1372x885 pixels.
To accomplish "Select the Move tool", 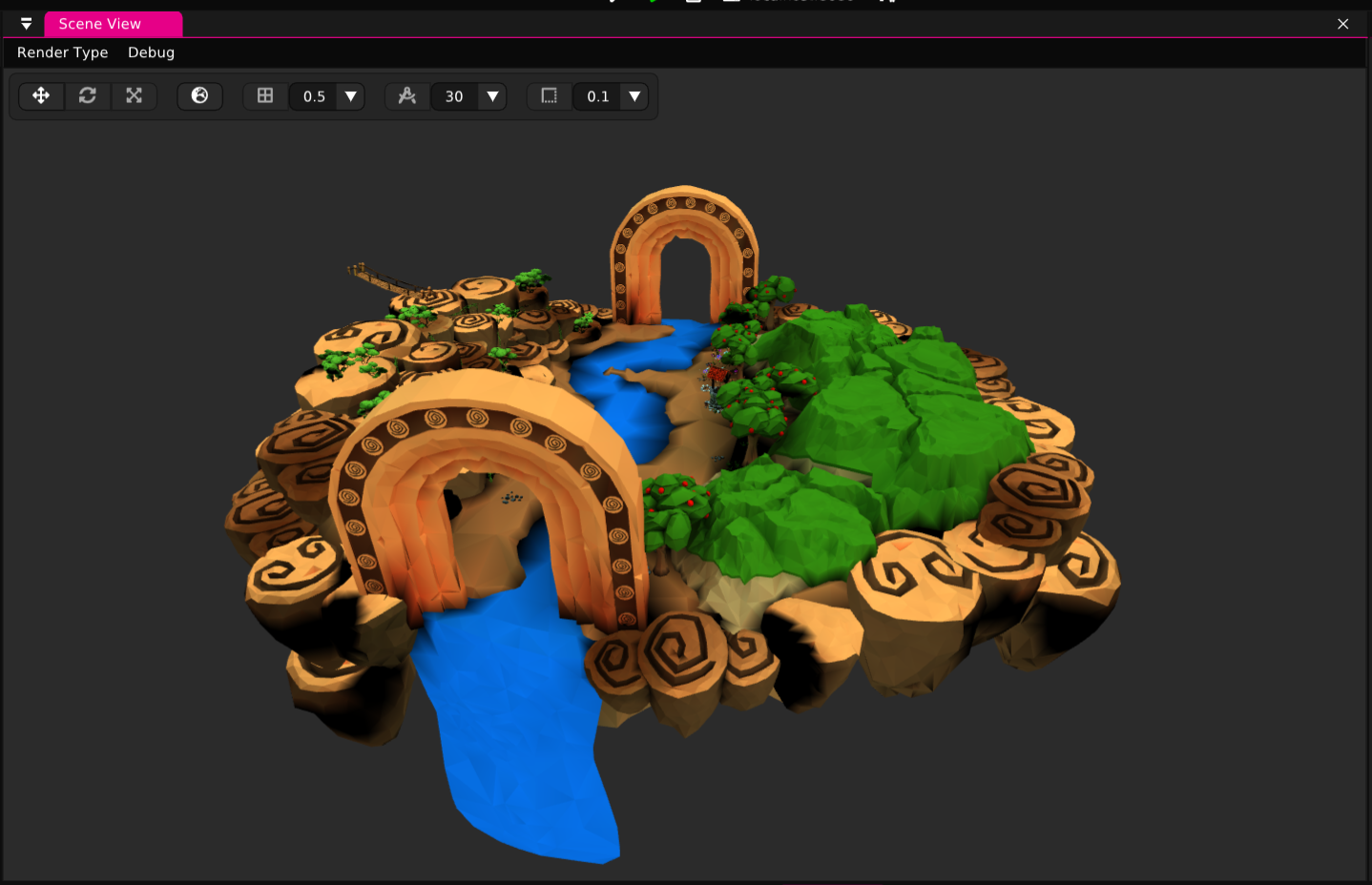I will click(41, 95).
